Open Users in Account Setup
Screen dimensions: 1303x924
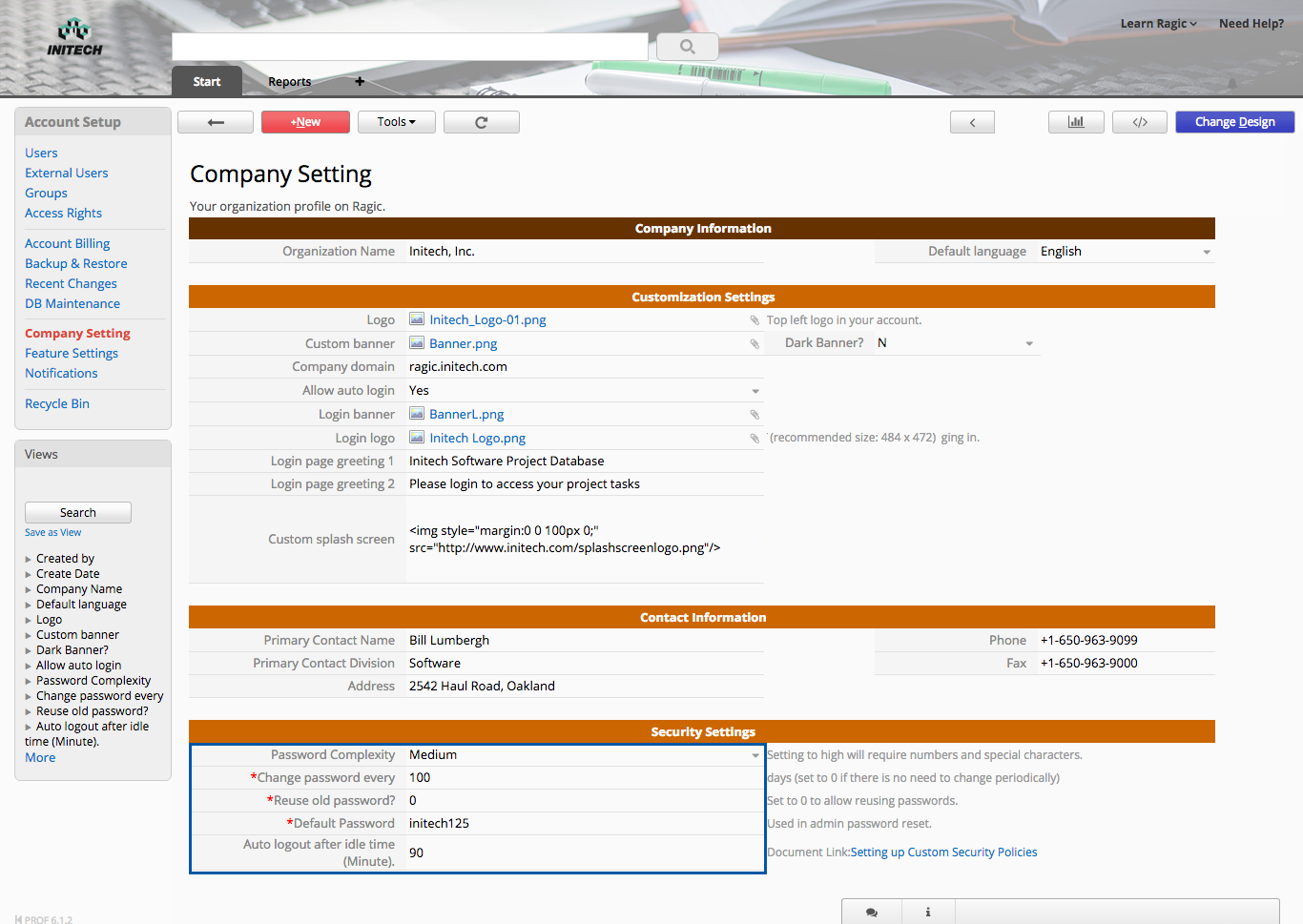pyautogui.click(x=41, y=153)
